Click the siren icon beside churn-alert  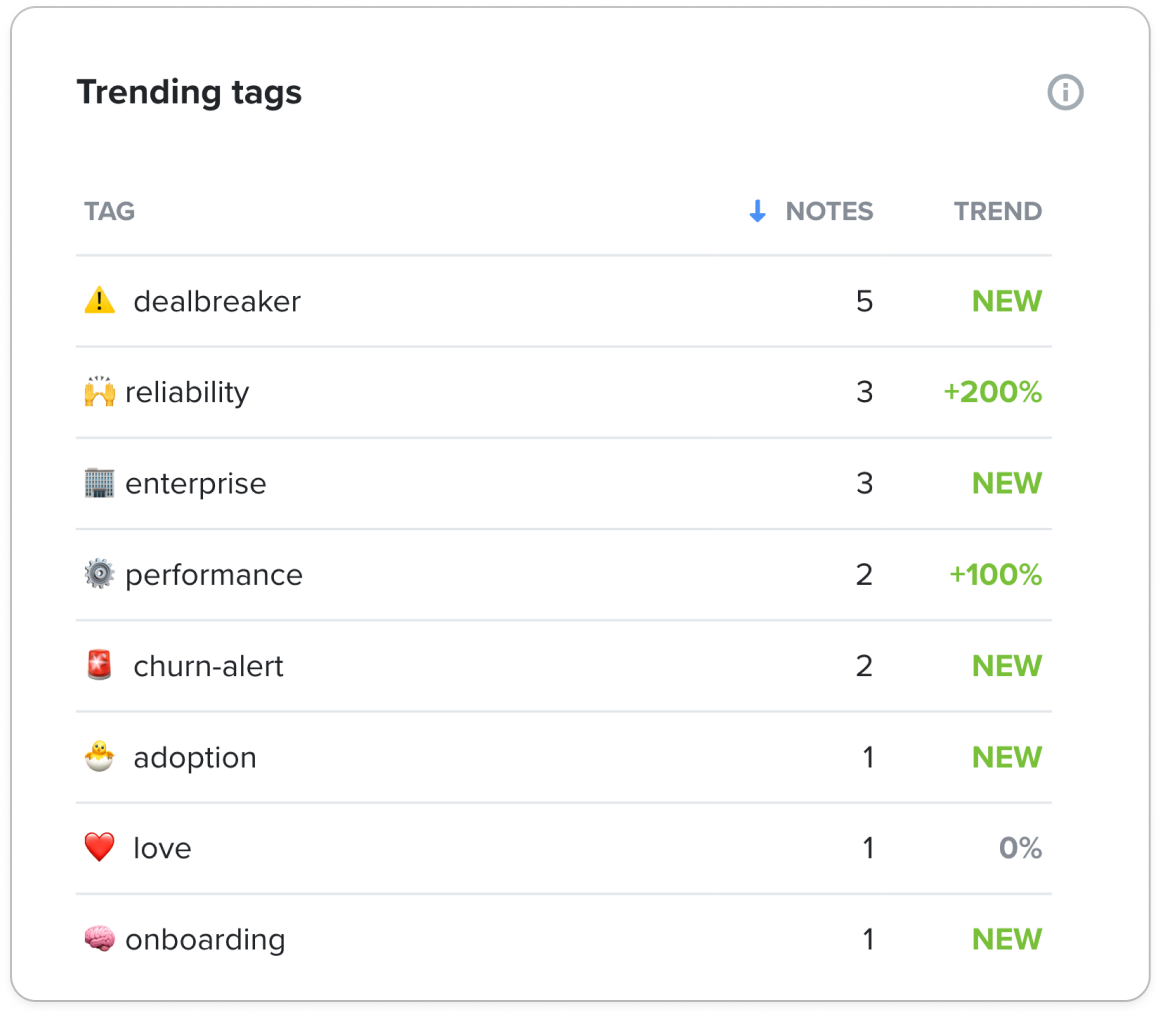click(99, 665)
